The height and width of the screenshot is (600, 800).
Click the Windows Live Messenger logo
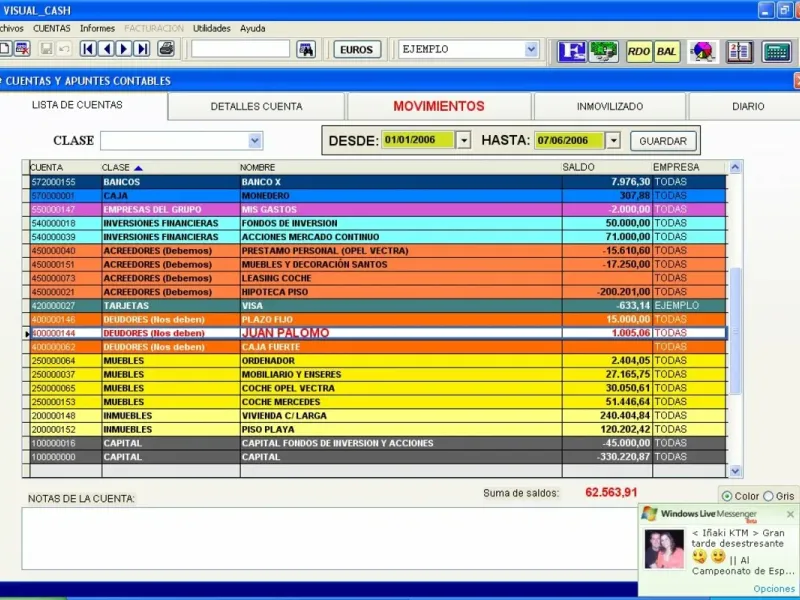(x=649, y=514)
